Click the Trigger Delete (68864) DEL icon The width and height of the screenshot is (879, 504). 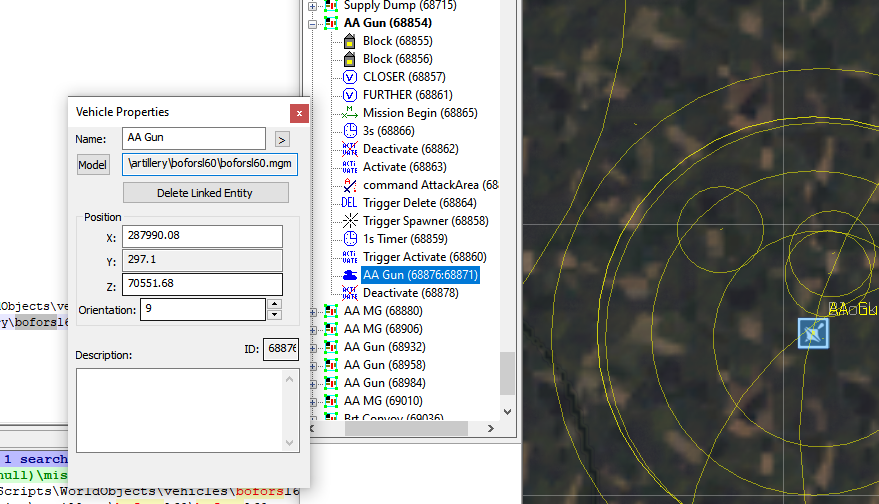click(x=350, y=203)
